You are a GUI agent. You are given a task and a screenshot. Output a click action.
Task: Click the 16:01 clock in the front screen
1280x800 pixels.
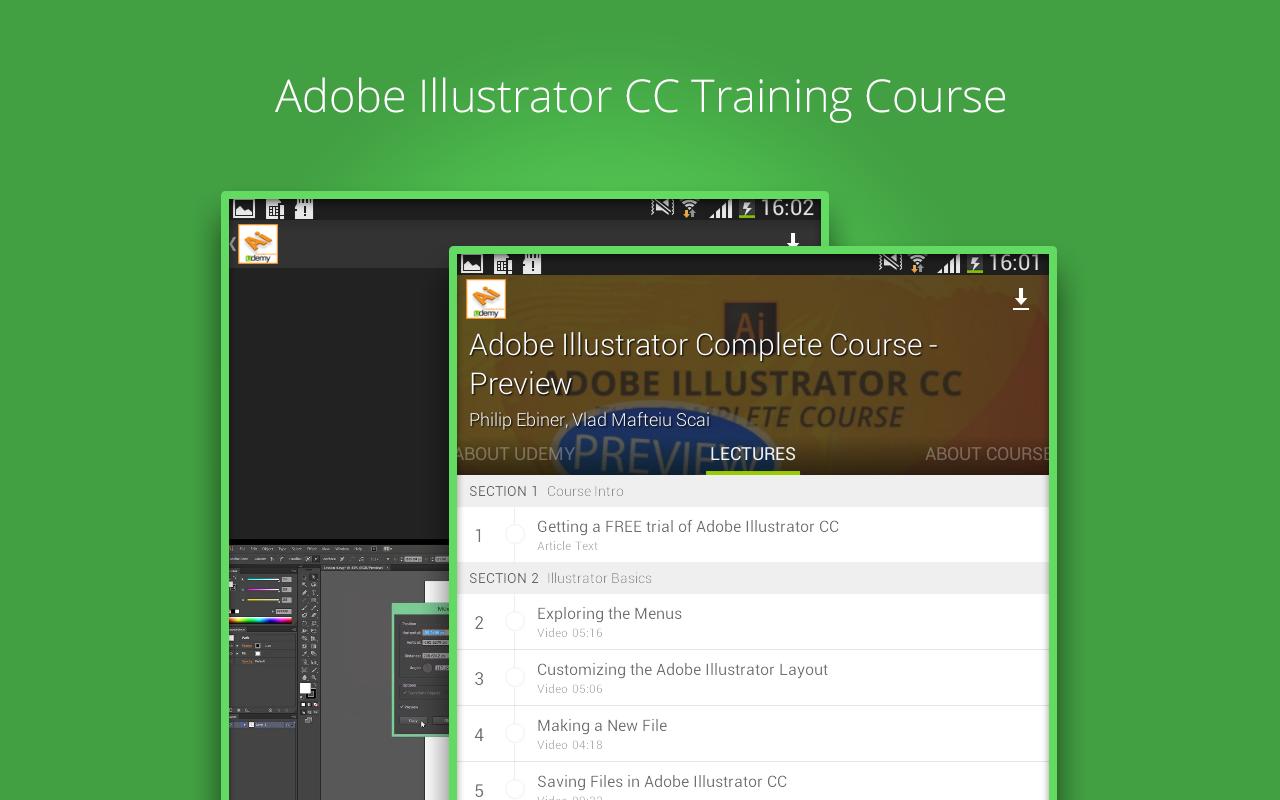coord(1015,263)
